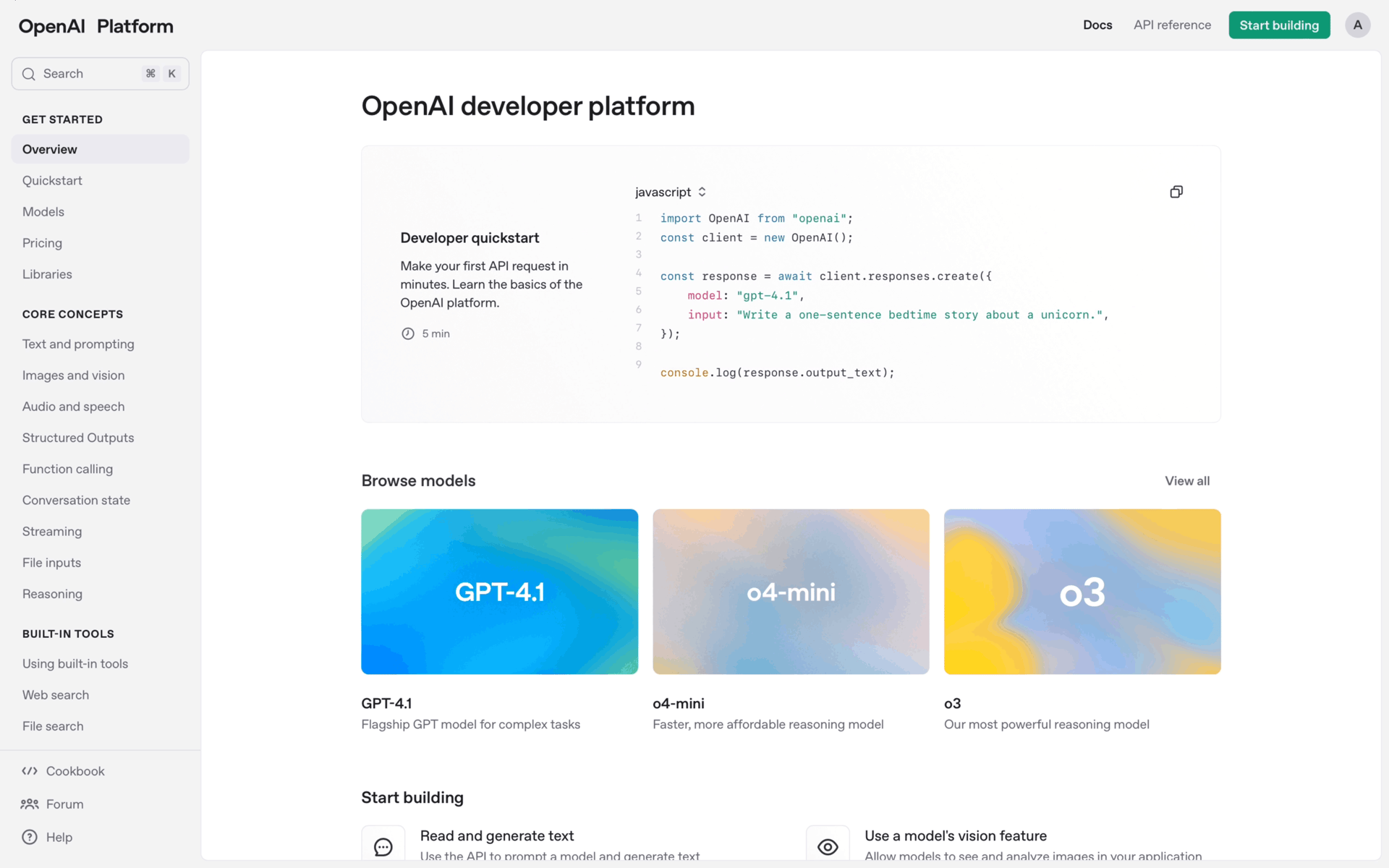Click the green Start building button
The height and width of the screenshot is (868, 1389).
(x=1279, y=25)
